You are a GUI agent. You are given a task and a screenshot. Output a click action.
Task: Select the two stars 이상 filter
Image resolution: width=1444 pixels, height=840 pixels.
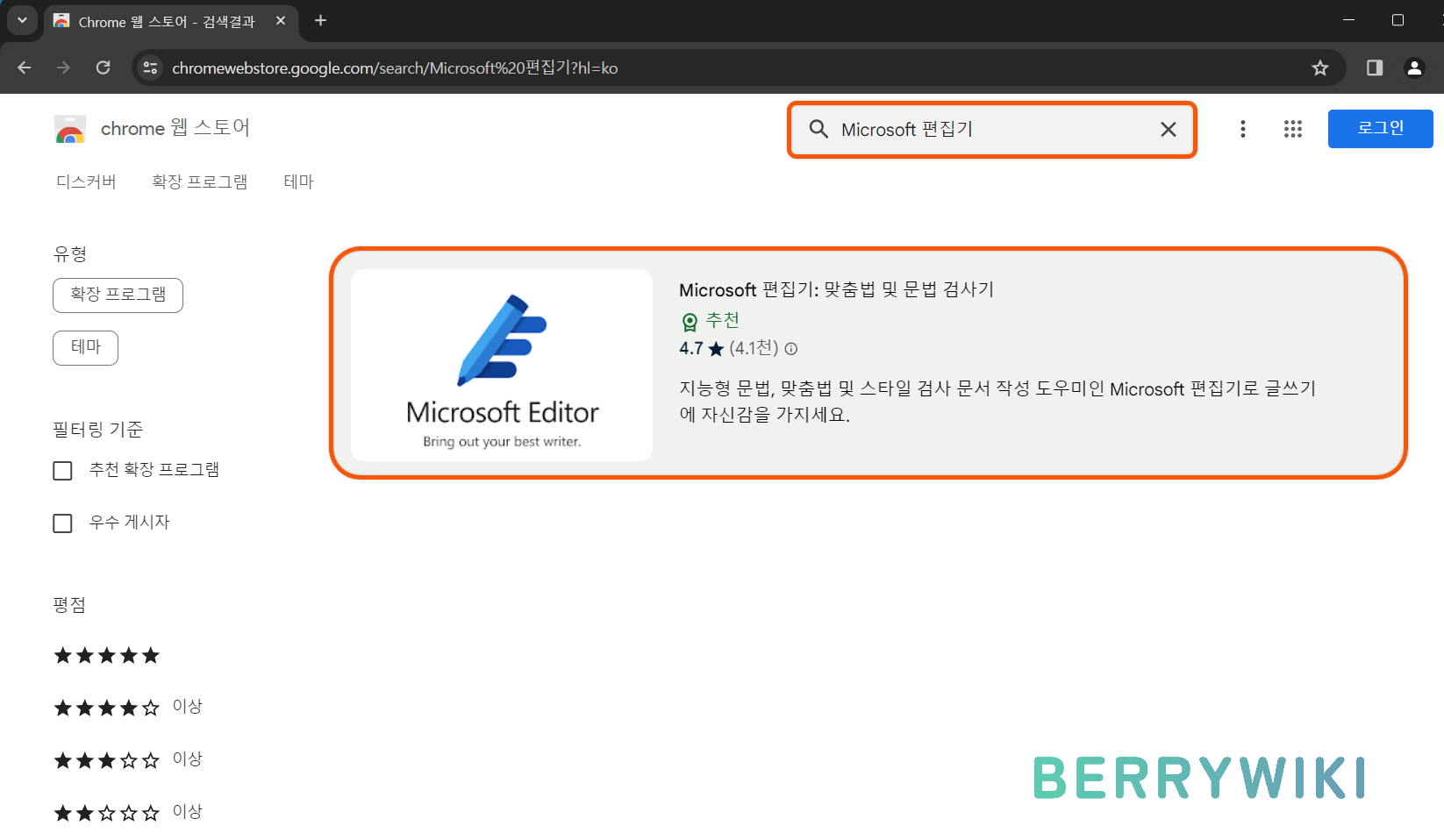(x=128, y=812)
